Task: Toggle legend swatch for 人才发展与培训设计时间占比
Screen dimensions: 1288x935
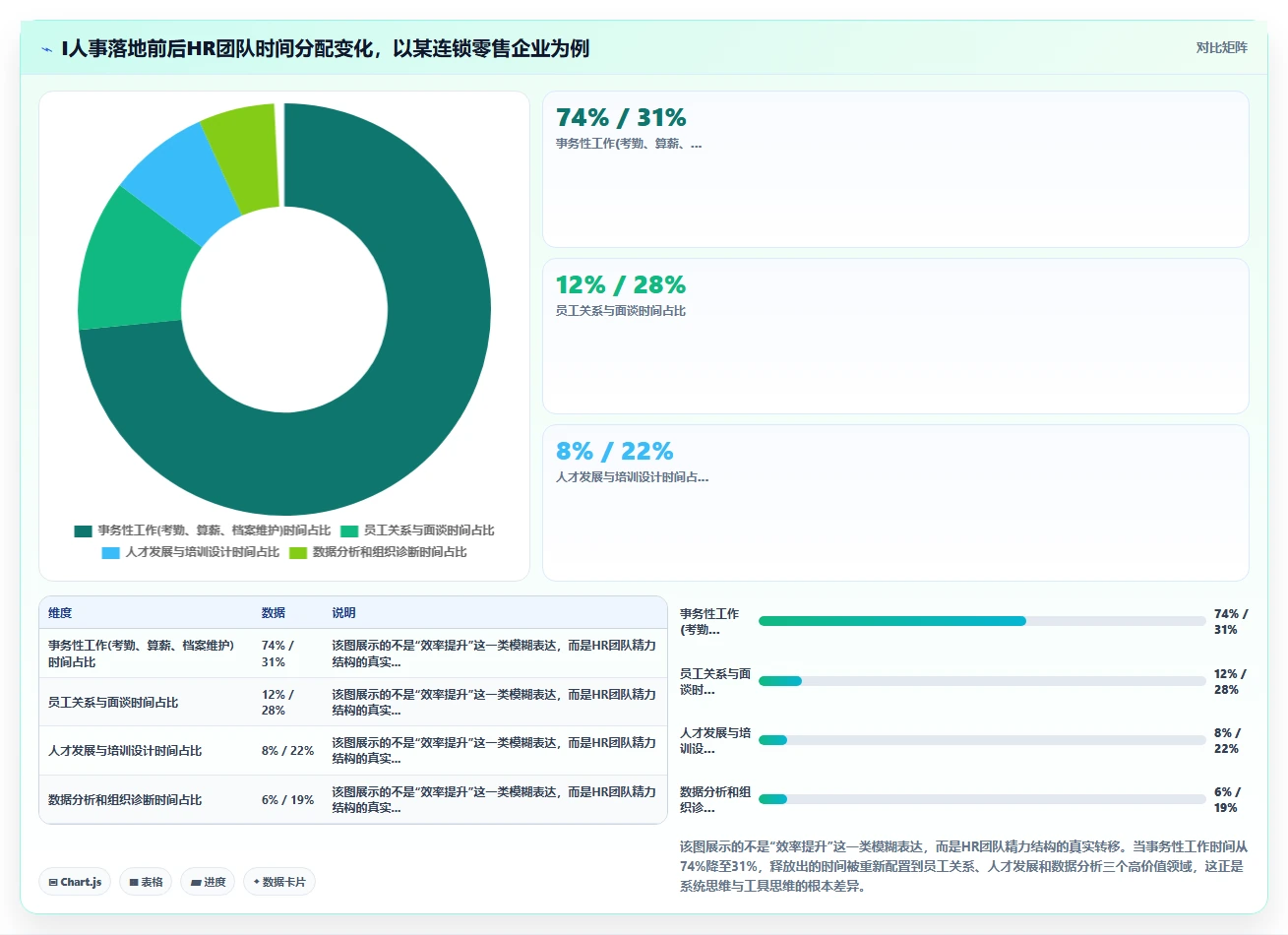Action: coord(110,552)
